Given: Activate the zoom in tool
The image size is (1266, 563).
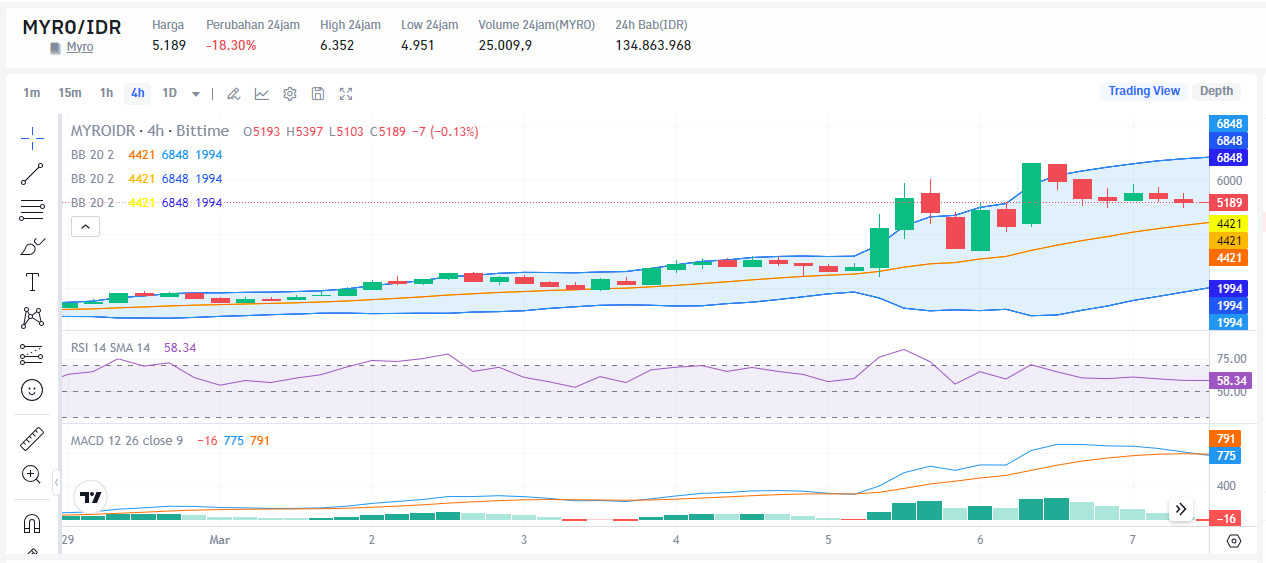Looking at the screenshot, I should [x=32, y=475].
